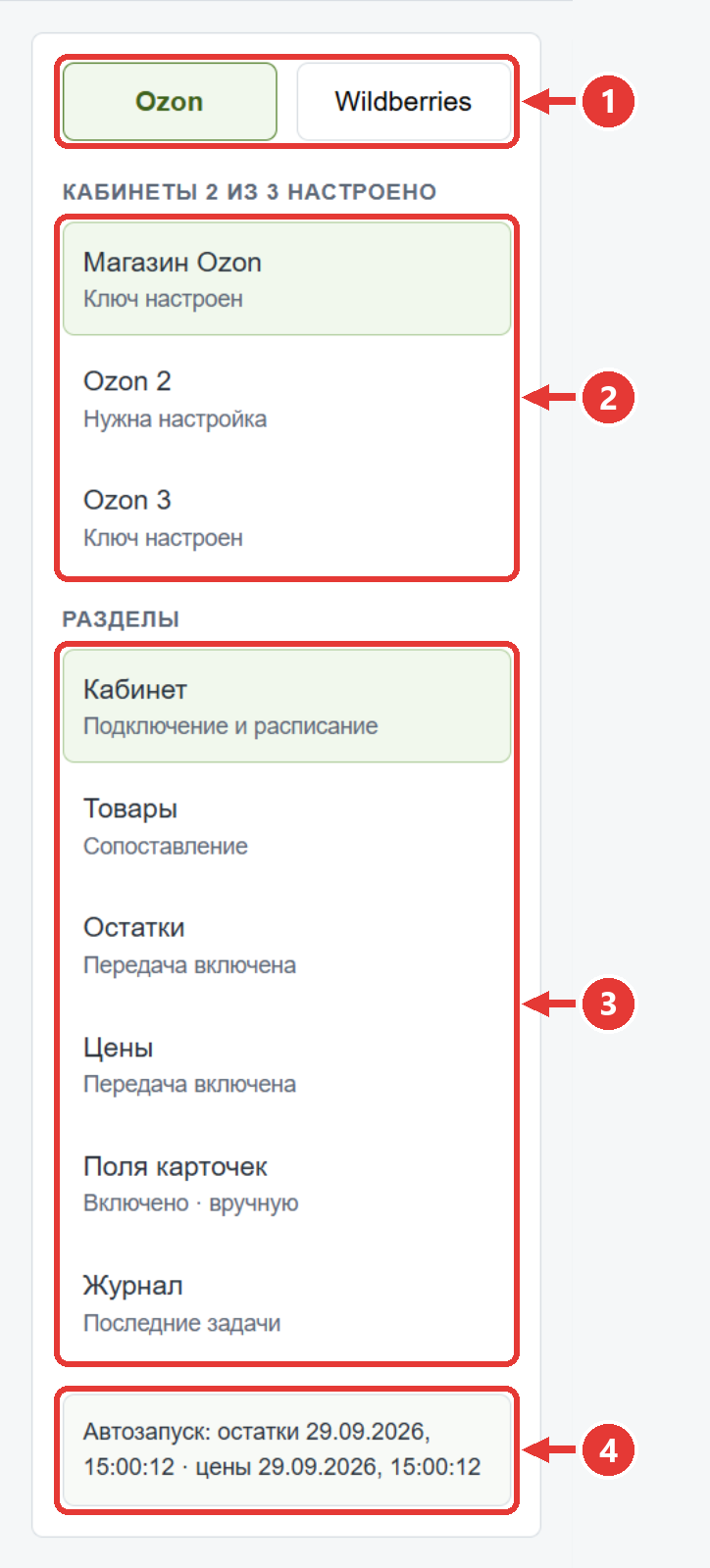Open the Кабинет section
Image resolution: width=710 pixels, height=1568 pixels.
[287, 707]
